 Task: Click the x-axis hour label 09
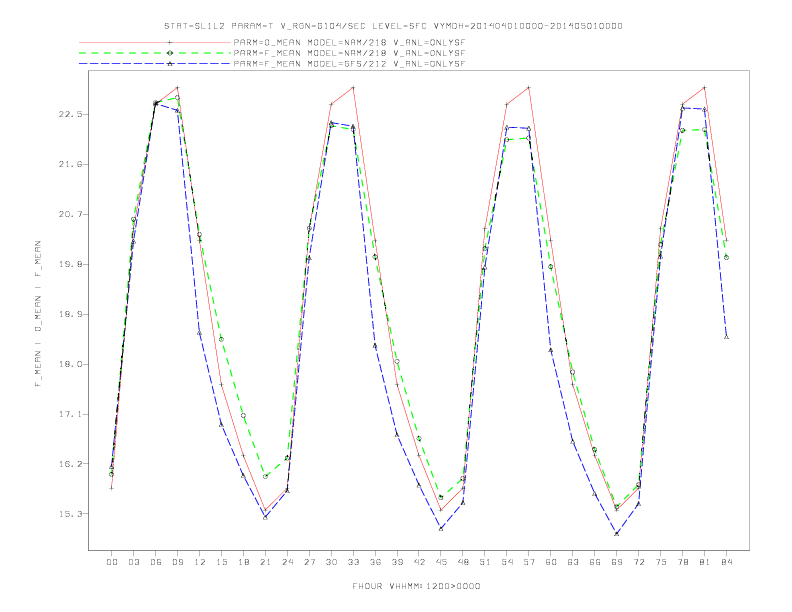(x=178, y=562)
